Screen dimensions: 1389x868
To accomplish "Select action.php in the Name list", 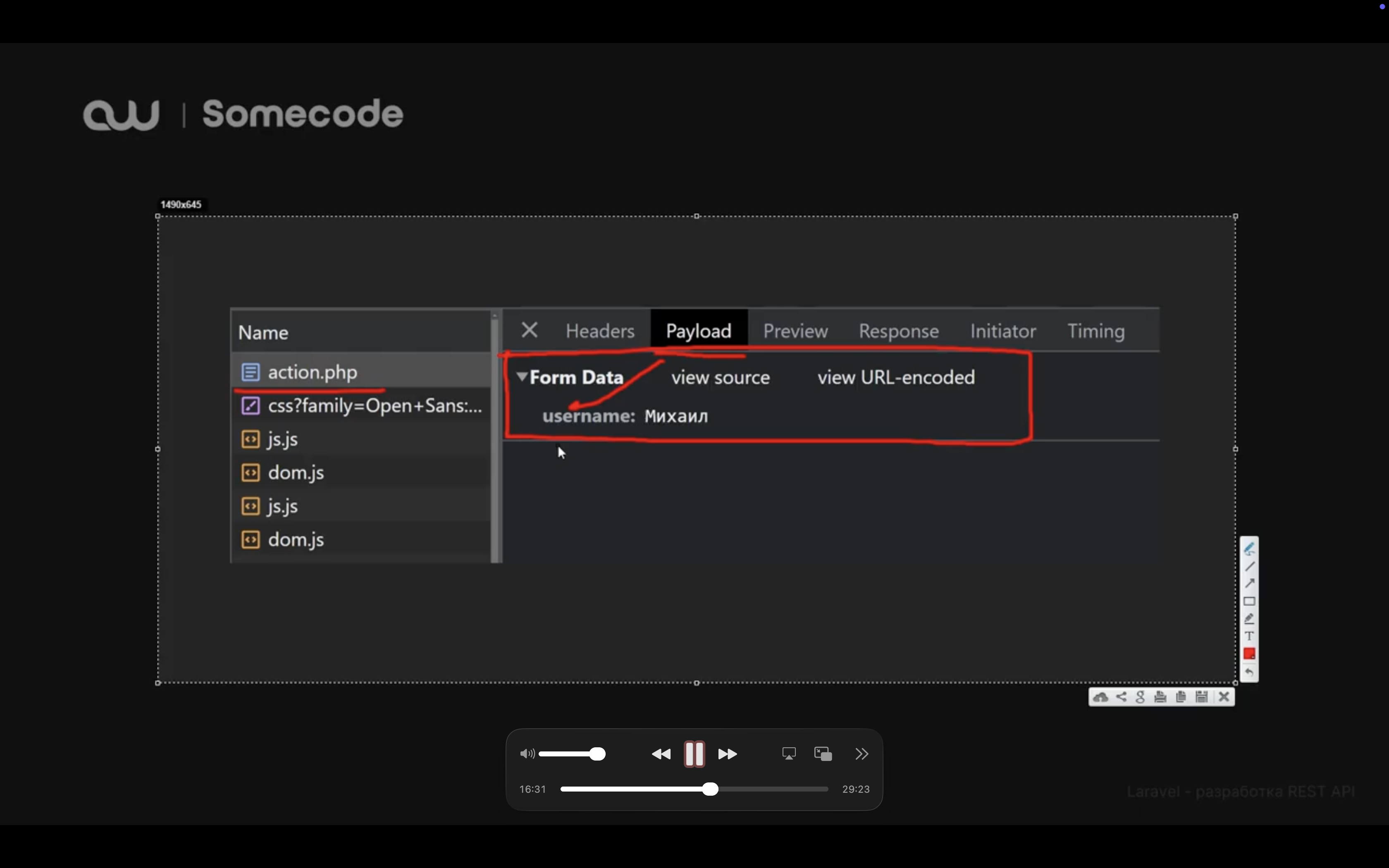I will tap(312, 372).
